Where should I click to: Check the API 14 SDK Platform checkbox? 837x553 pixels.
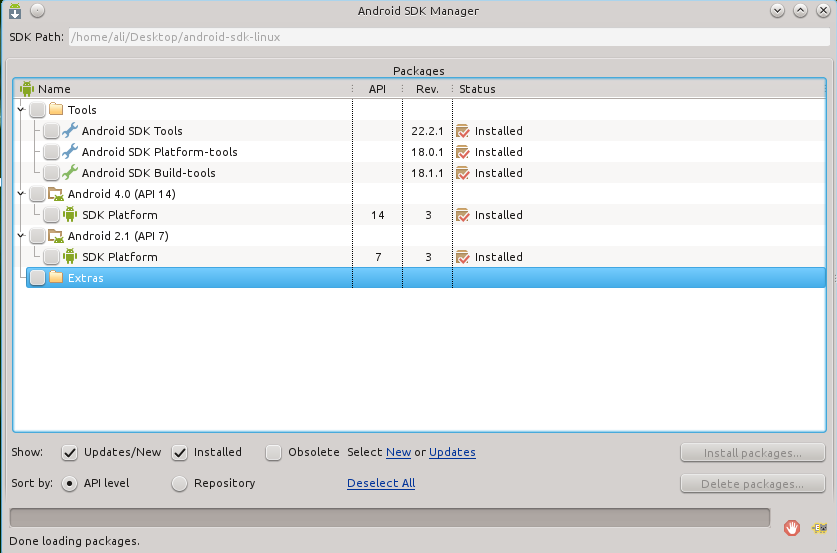51,215
